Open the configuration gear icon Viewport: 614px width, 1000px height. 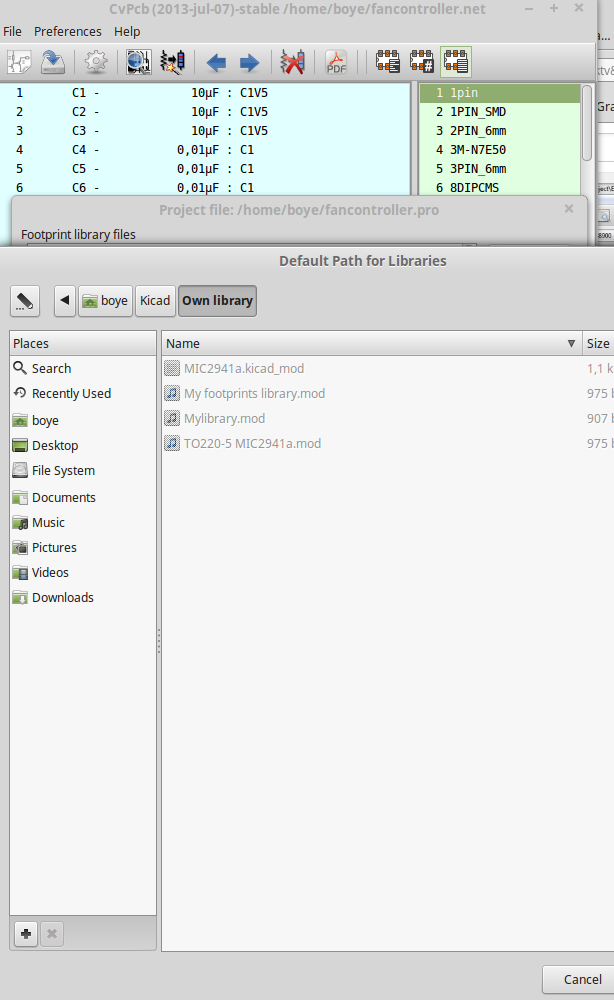point(96,62)
